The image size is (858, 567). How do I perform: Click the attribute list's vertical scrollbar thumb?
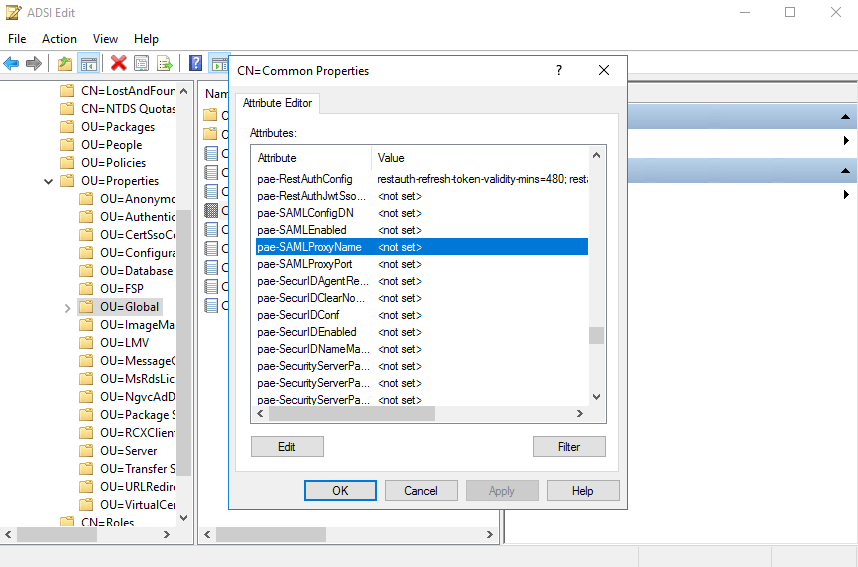click(x=596, y=335)
